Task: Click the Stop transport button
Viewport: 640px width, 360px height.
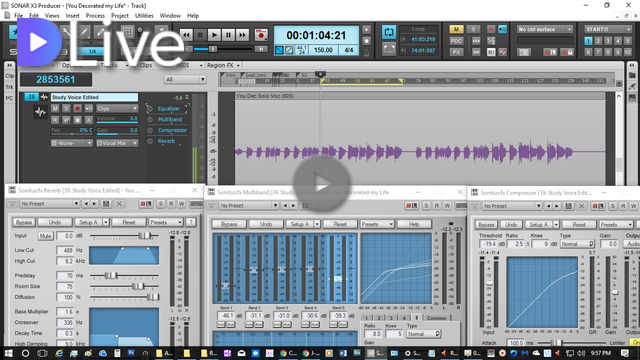Action: click(200, 35)
